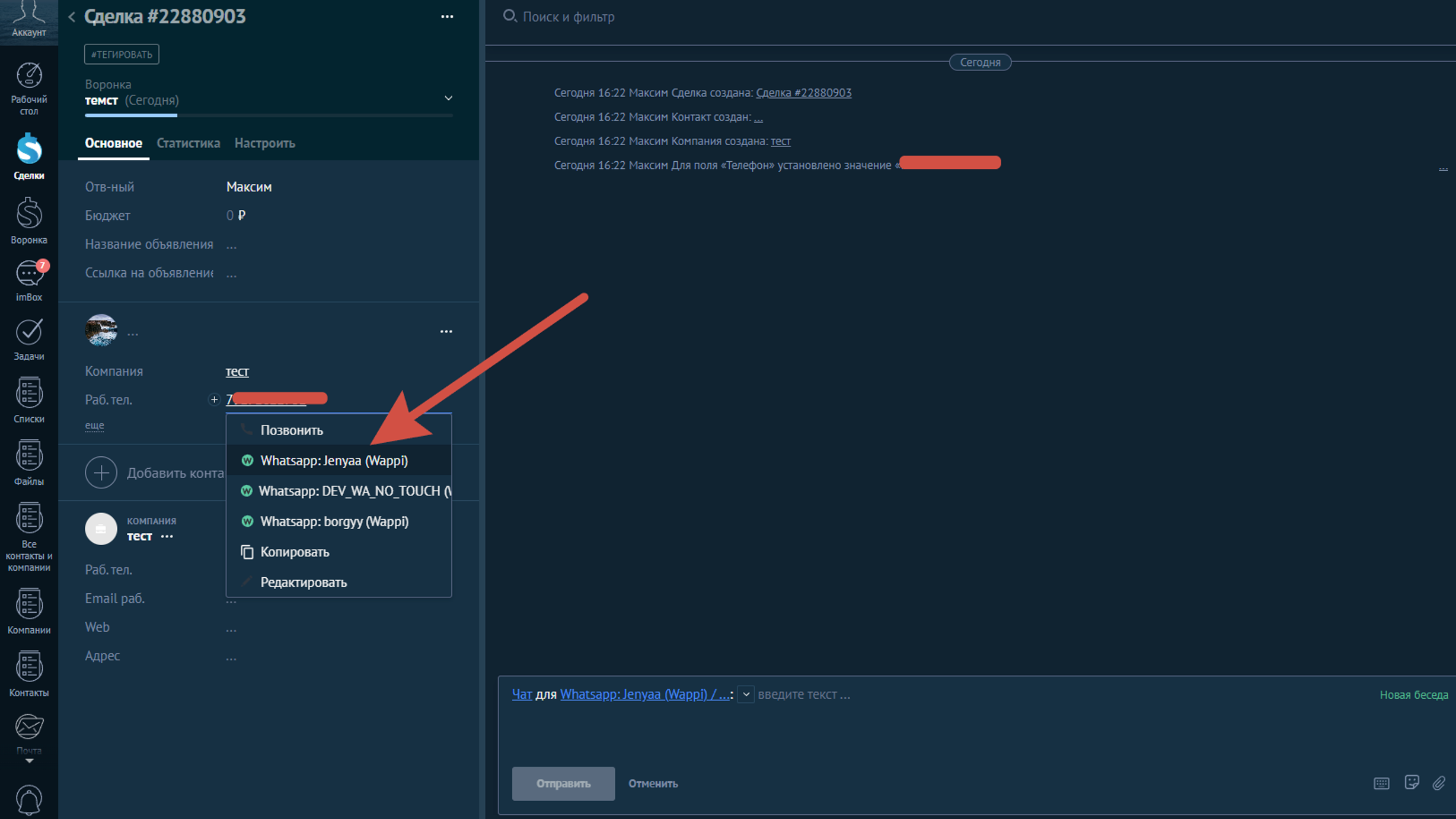Image resolution: width=1456 pixels, height=819 pixels.
Task: Open the Задачи tasks icon
Action: 29,340
